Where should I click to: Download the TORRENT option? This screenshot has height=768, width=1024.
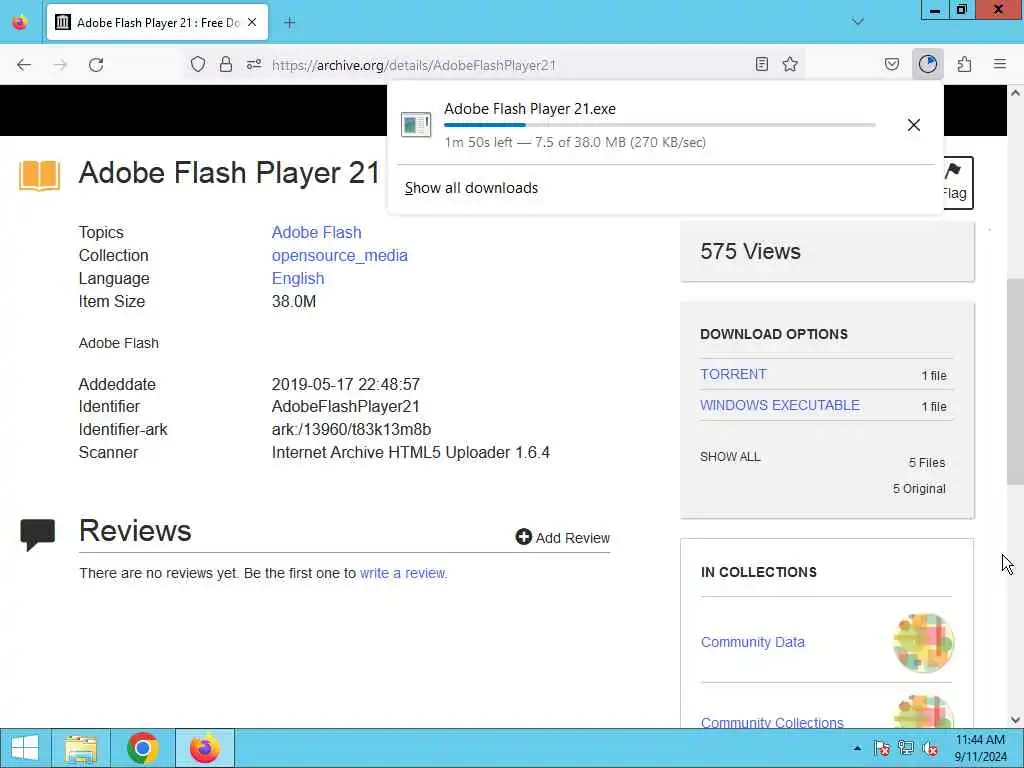(x=733, y=374)
